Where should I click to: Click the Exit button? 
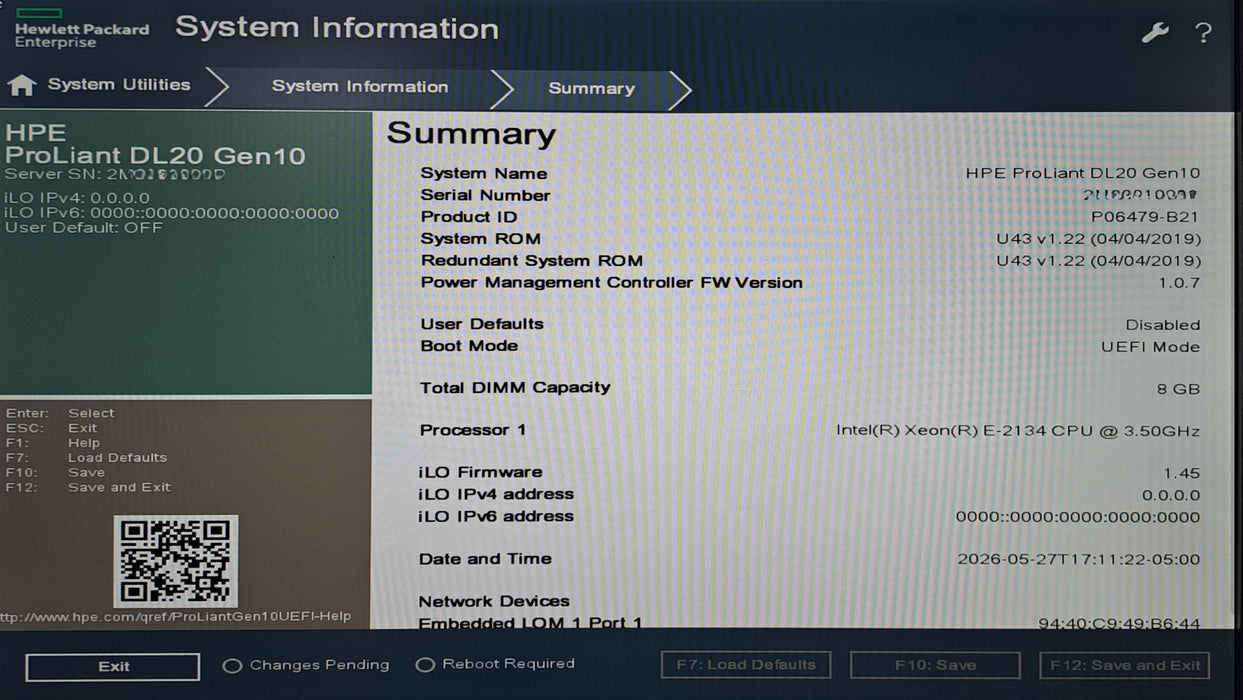(113, 667)
